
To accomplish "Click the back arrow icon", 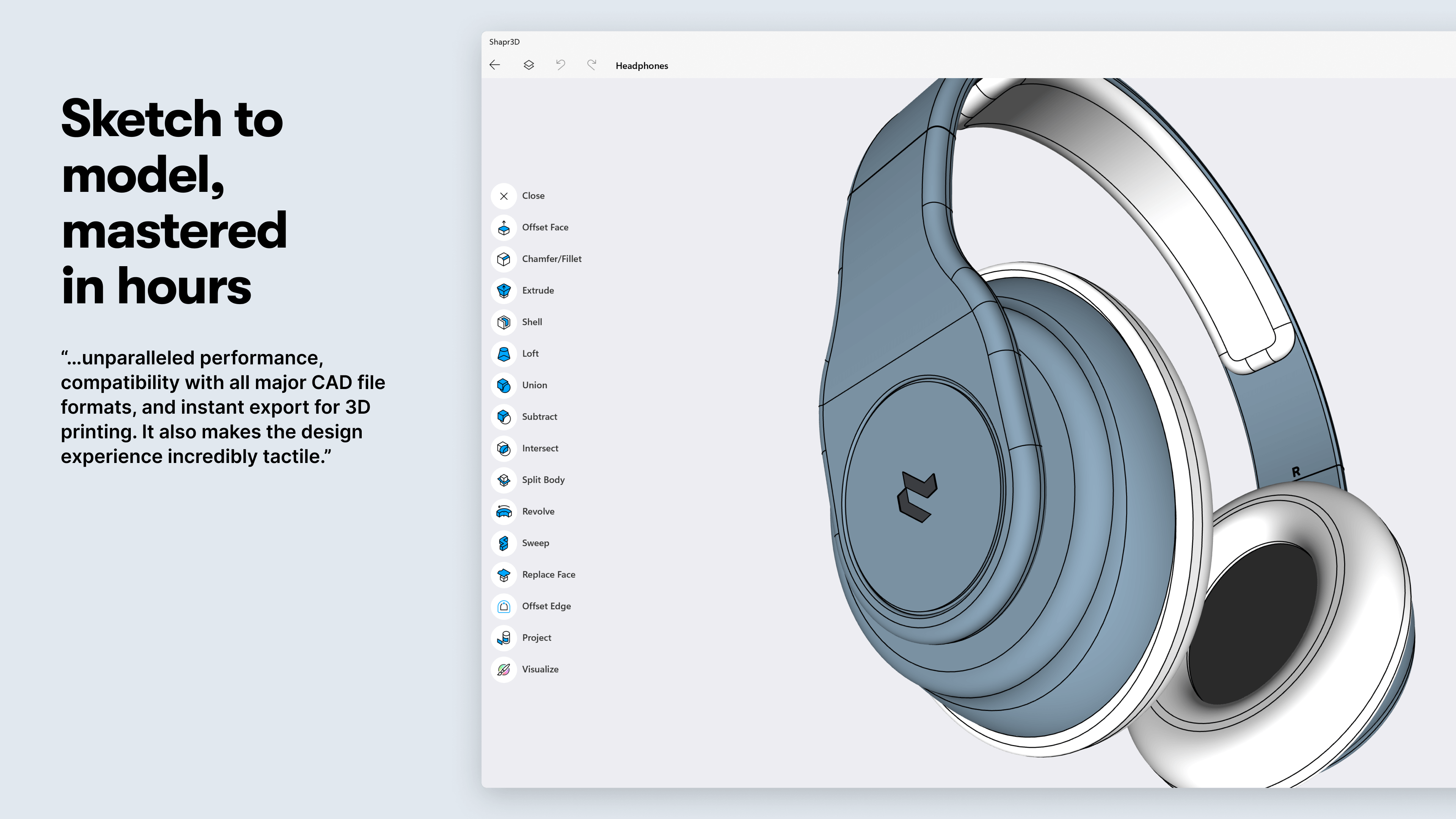I will point(494,65).
